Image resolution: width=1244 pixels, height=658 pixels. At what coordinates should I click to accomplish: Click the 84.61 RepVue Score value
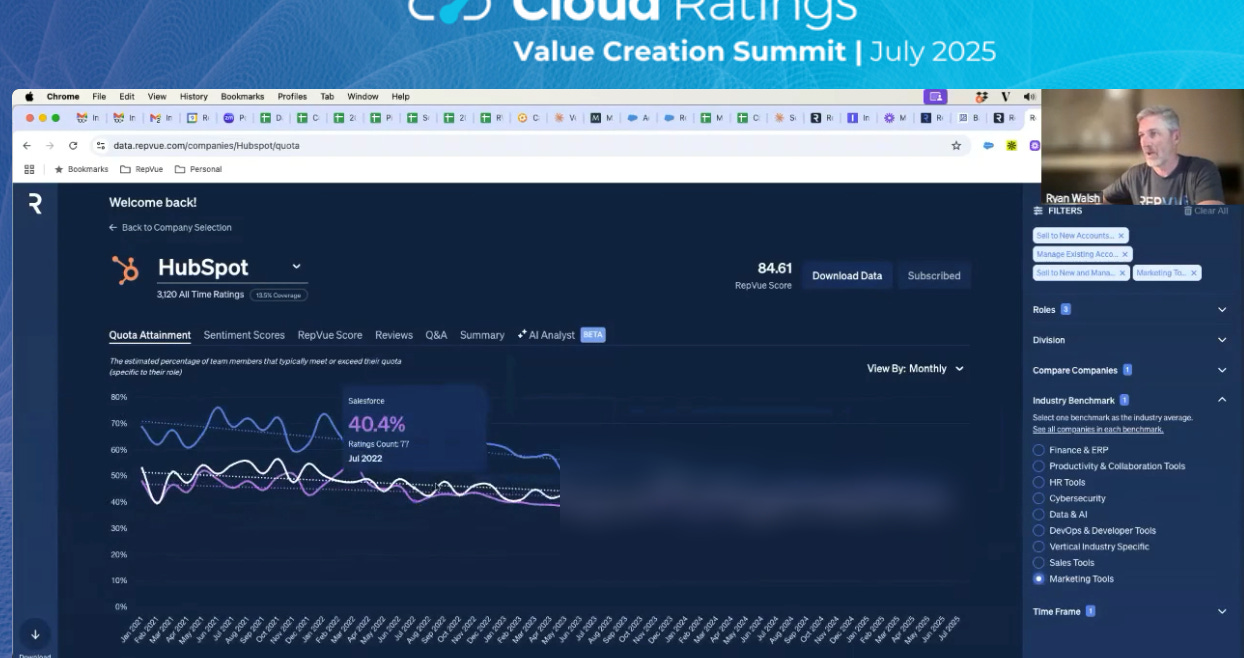(x=774, y=268)
